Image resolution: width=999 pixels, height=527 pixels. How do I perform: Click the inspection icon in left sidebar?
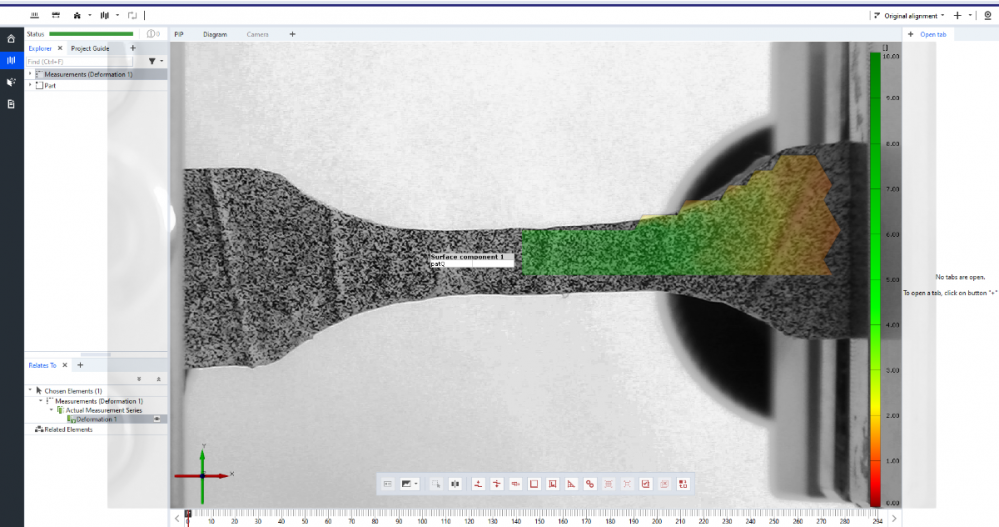(11, 82)
